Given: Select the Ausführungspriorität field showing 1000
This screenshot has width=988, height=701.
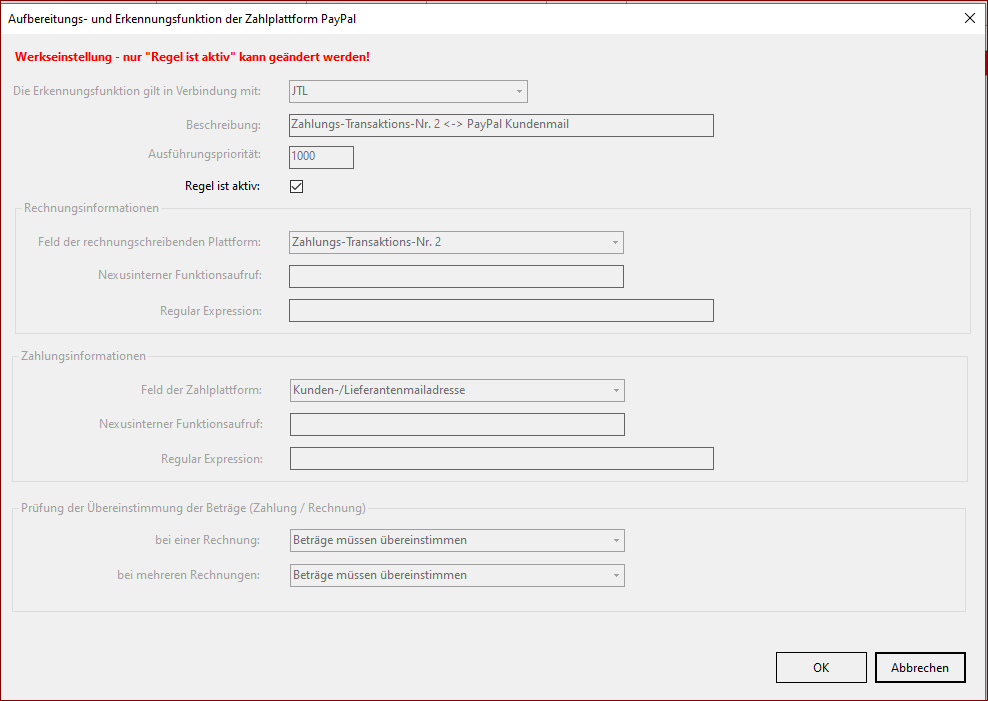Looking at the screenshot, I should pyautogui.click(x=321, y=158).
